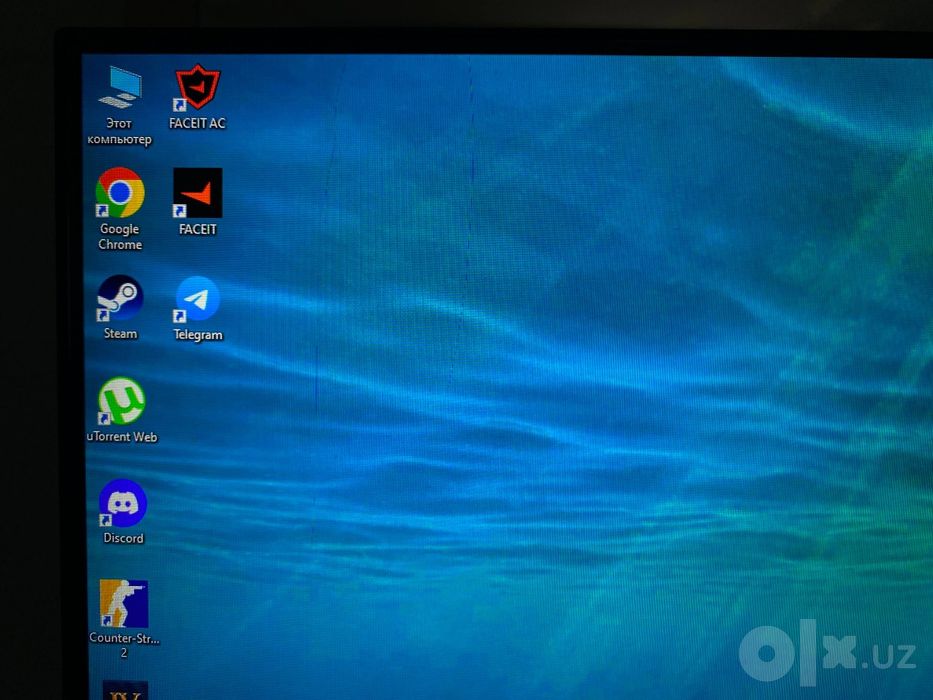This screenshot has height=700, width=933.
Task: Click the 'FACEIT AC' label text
Action: [x=197, y=123]
